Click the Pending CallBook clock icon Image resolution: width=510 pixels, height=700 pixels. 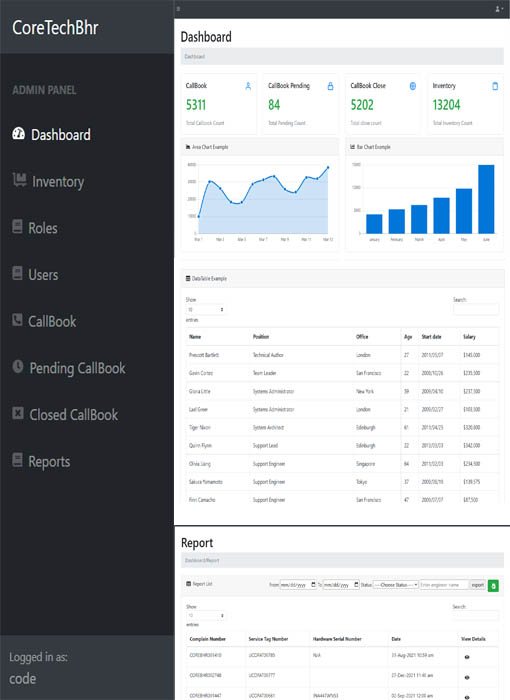(x=18, y=367)
